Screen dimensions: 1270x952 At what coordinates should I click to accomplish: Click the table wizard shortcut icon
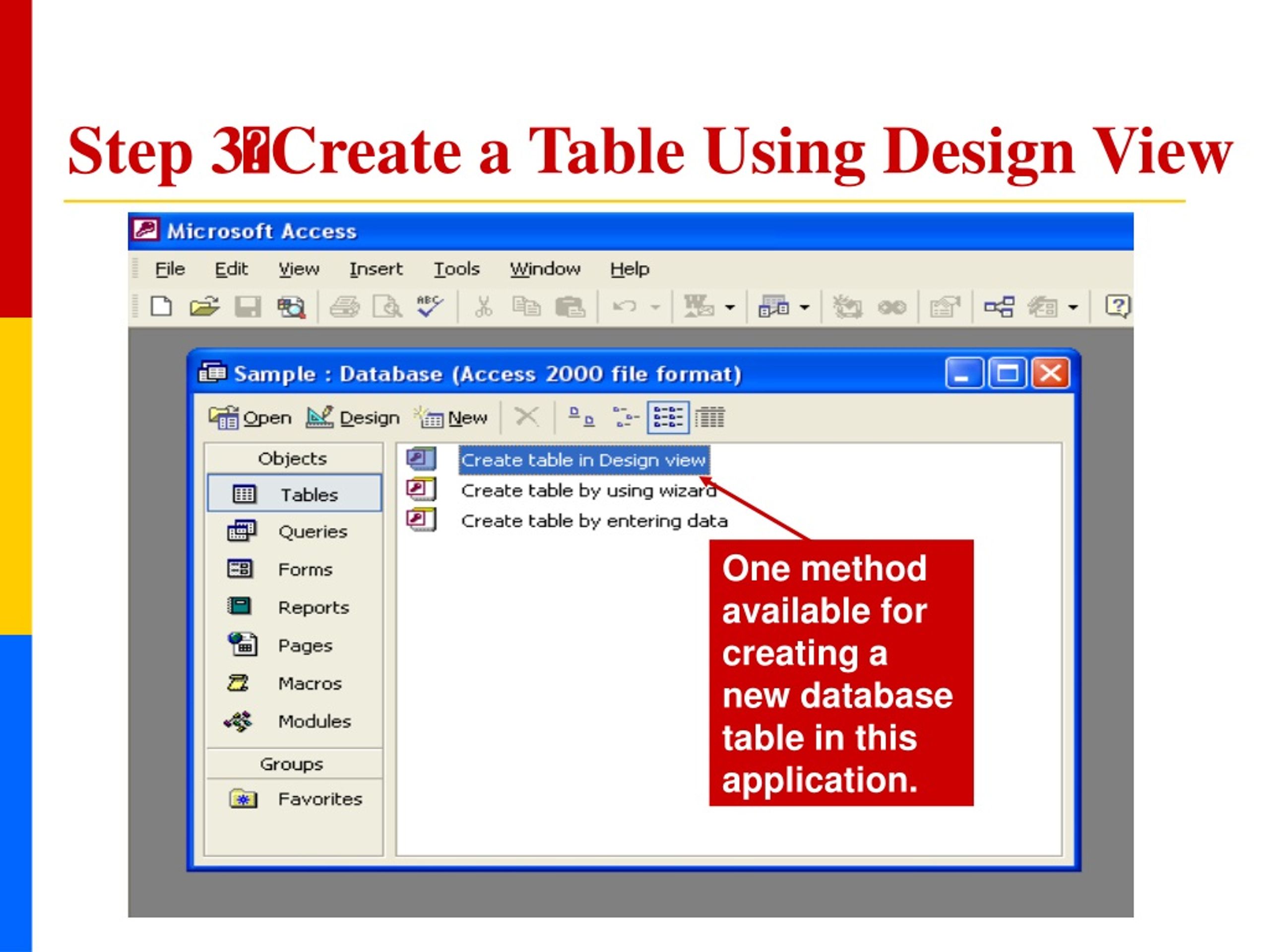pos(421,489)
